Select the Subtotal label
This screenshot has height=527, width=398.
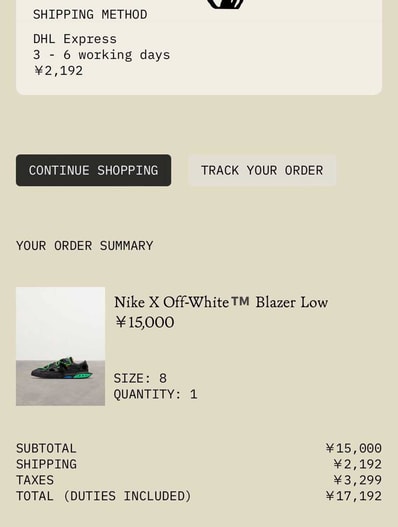(x=46, y=448)
